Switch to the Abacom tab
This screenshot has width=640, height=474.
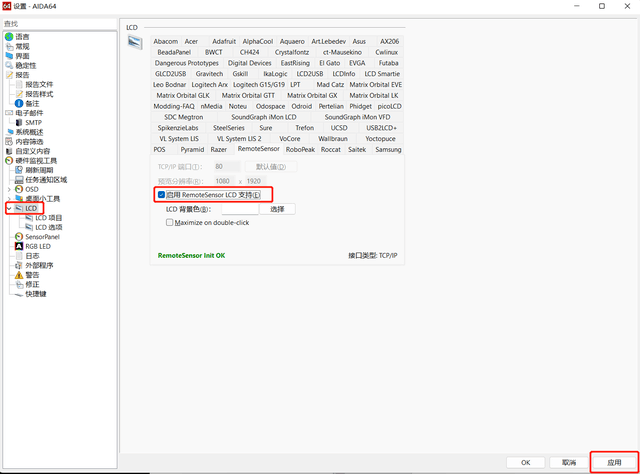pos(166,41)
